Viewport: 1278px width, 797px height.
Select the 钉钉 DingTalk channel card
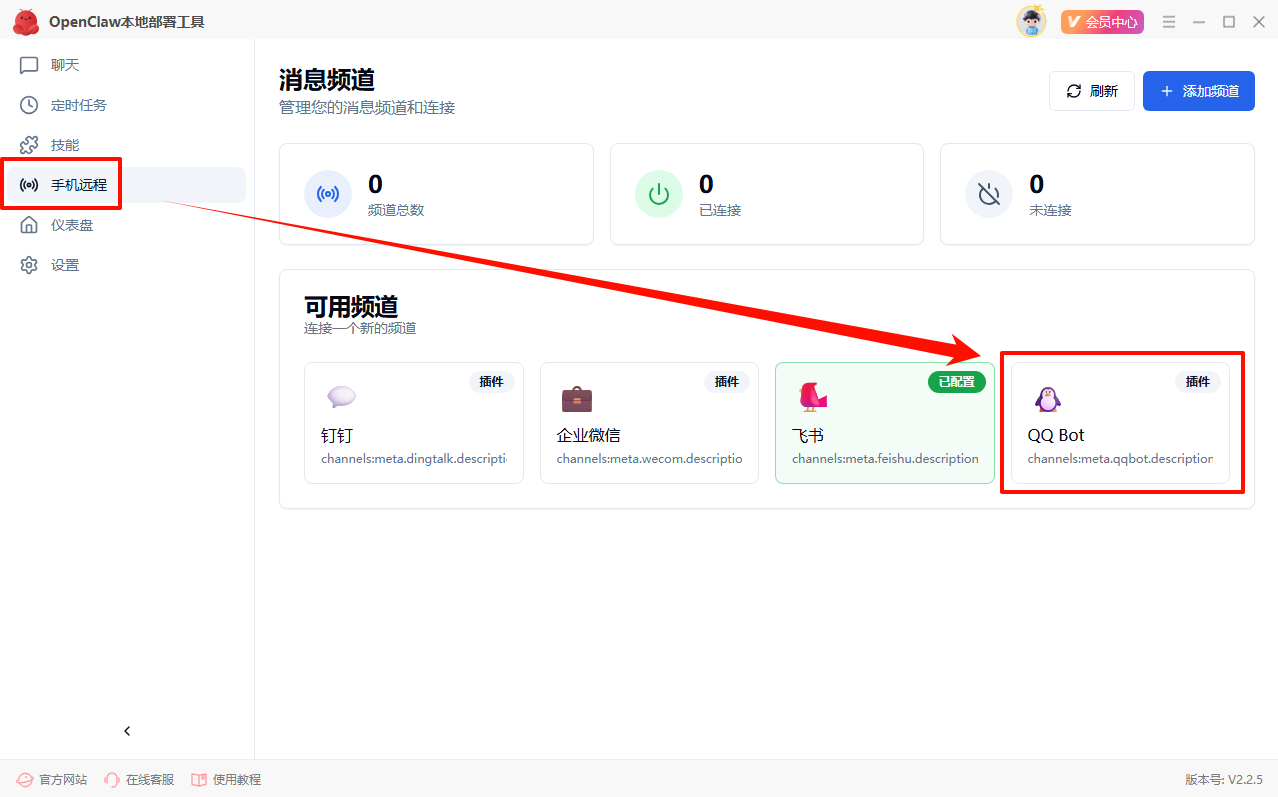coord(413,423)
